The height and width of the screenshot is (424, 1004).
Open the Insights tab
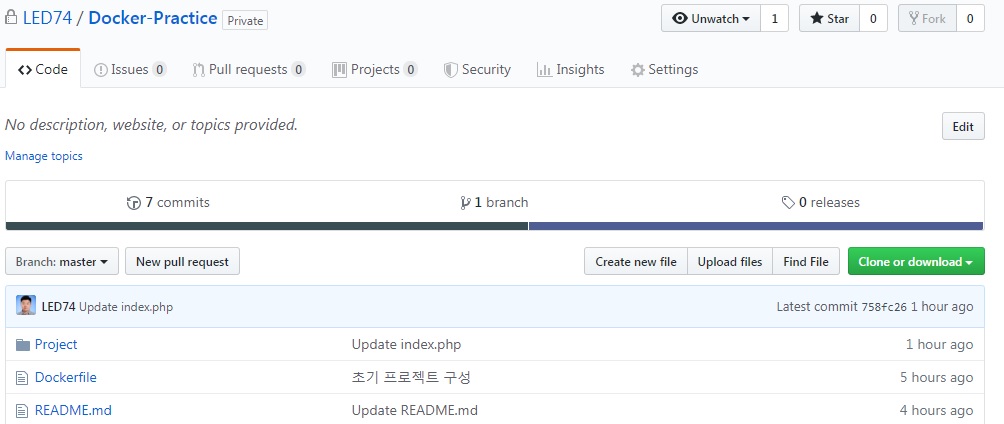[571, 69]
